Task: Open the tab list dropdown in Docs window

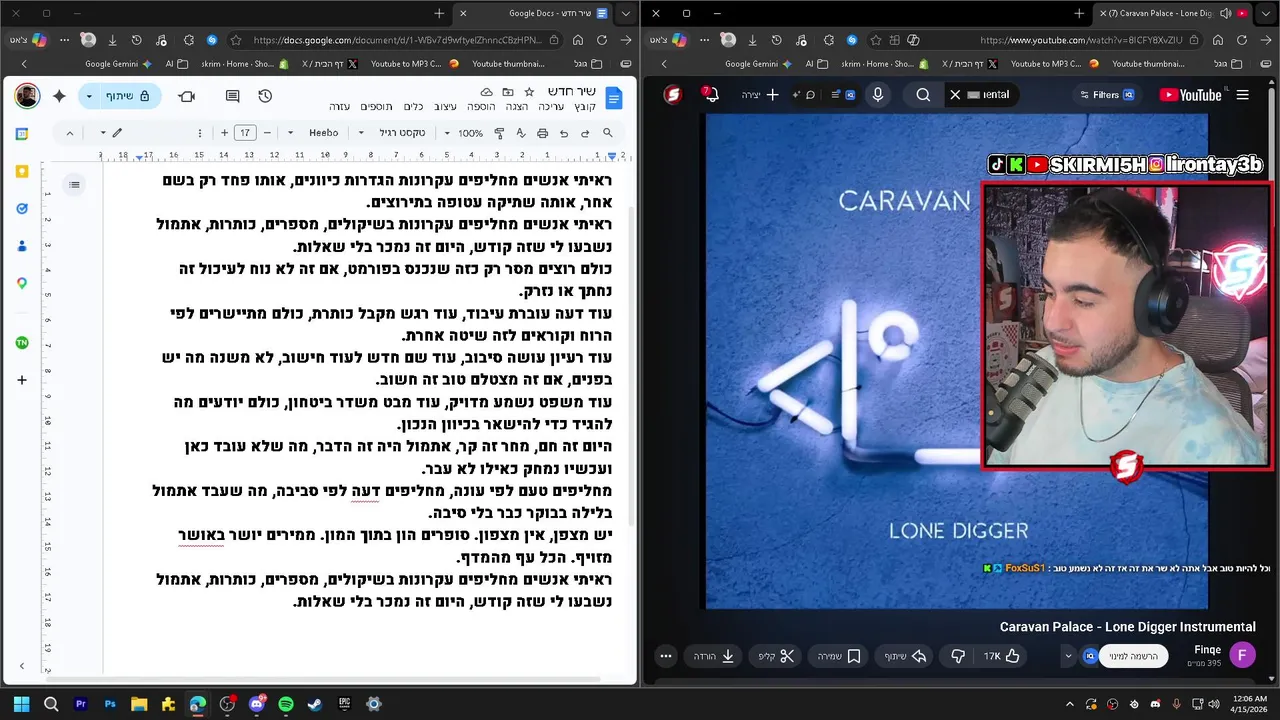Action: 625,14
